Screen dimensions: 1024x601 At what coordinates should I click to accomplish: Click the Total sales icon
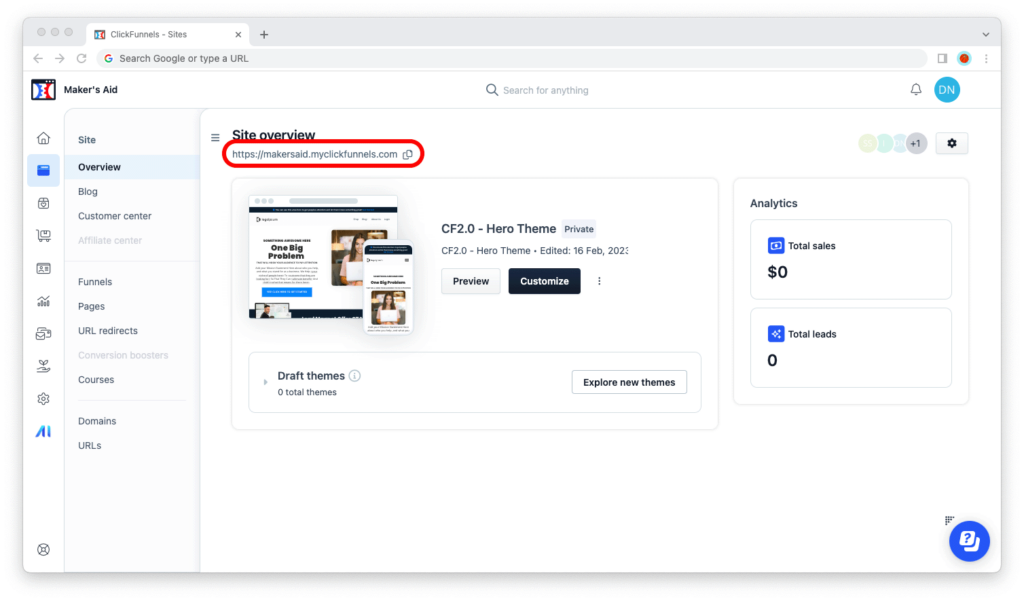point(776,246)
